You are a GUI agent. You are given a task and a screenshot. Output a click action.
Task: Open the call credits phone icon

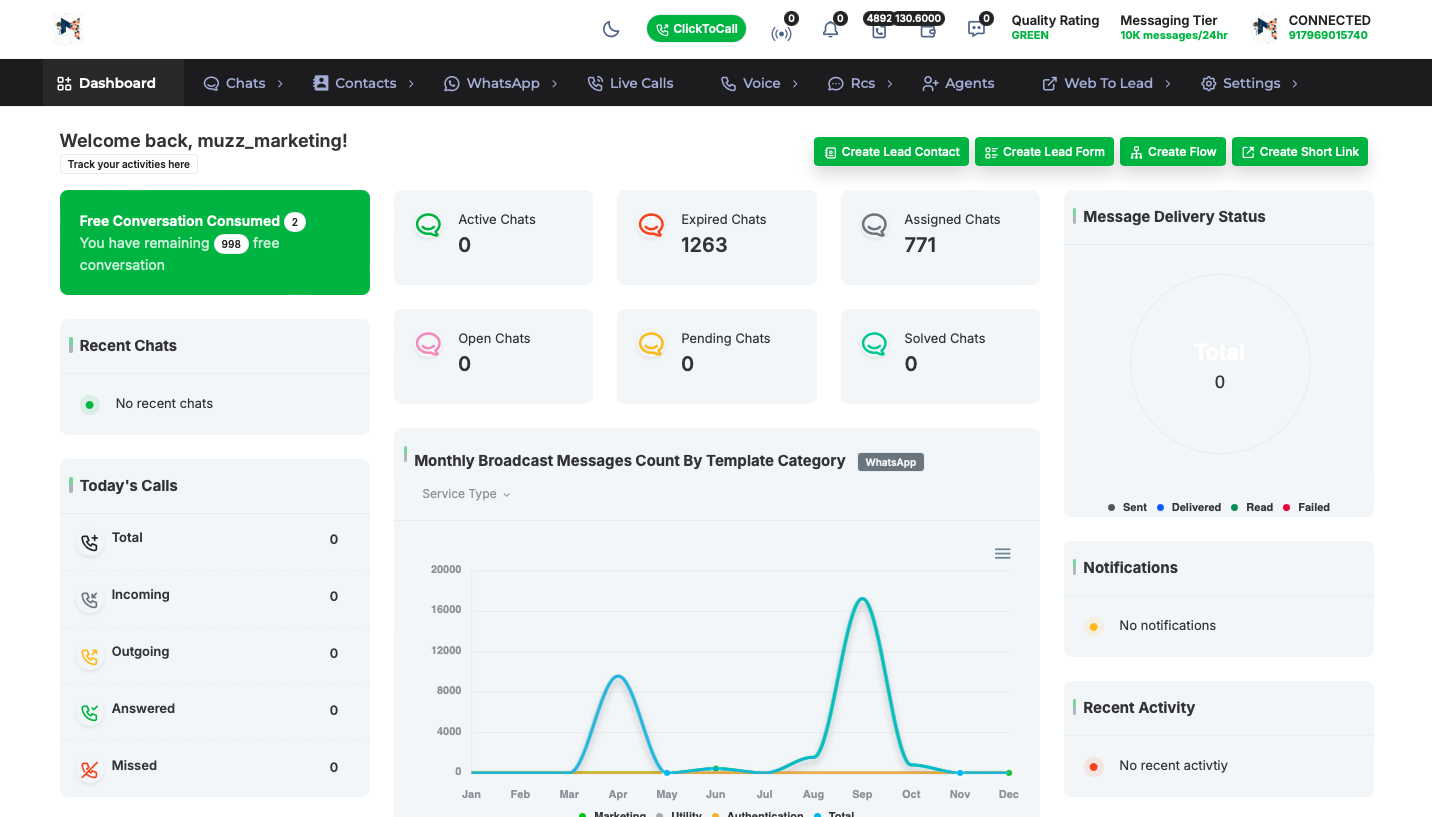click(x=879, y=31)
